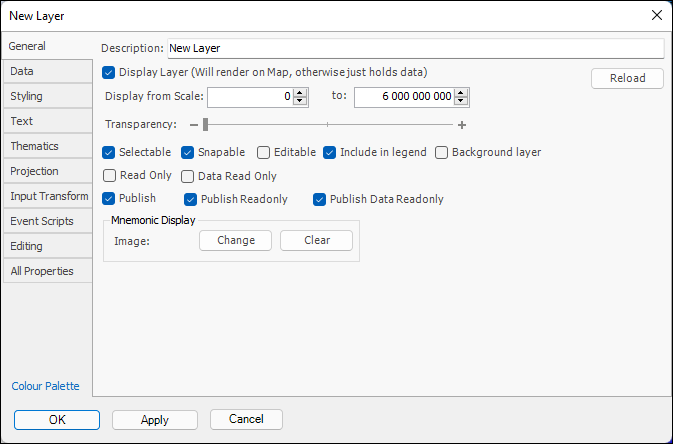673x444 pixels.
Task: Select the Event Scripts tab
Action: 41,221
